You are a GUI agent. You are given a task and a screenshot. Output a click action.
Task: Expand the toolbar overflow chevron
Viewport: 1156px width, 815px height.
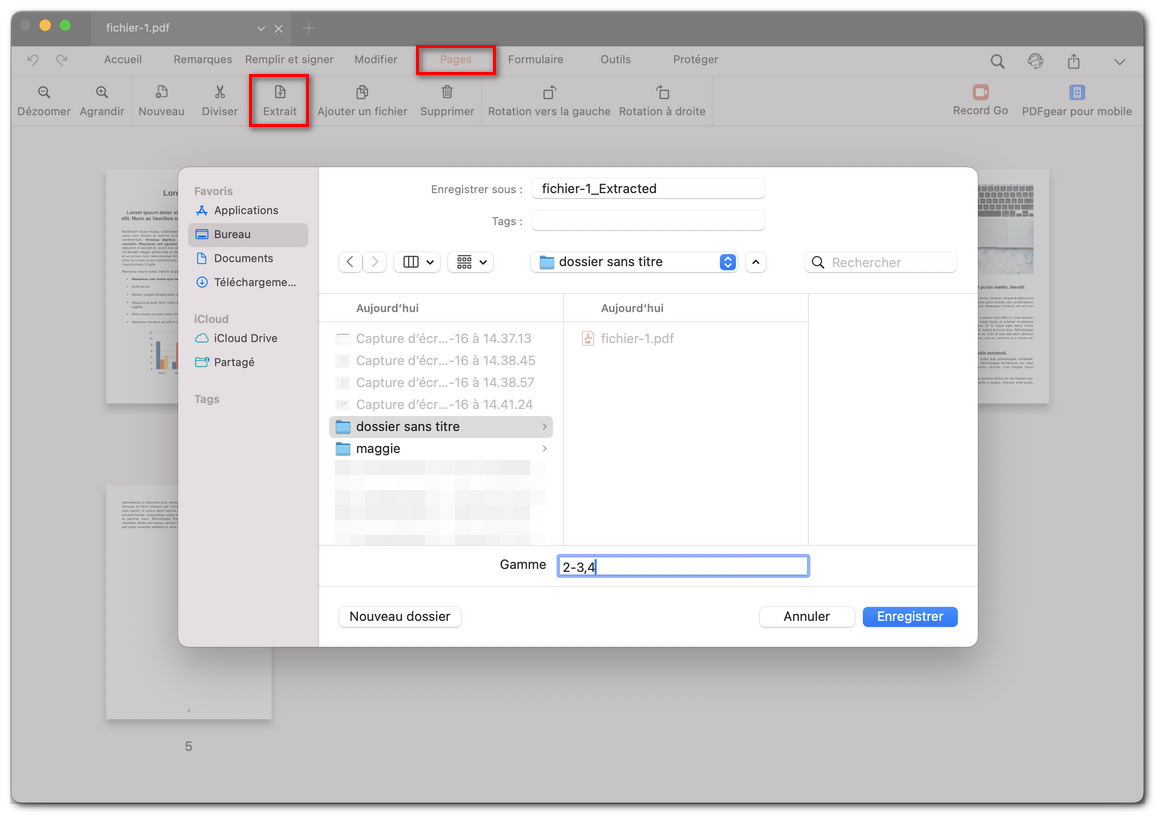click(x=1120, y=60)
